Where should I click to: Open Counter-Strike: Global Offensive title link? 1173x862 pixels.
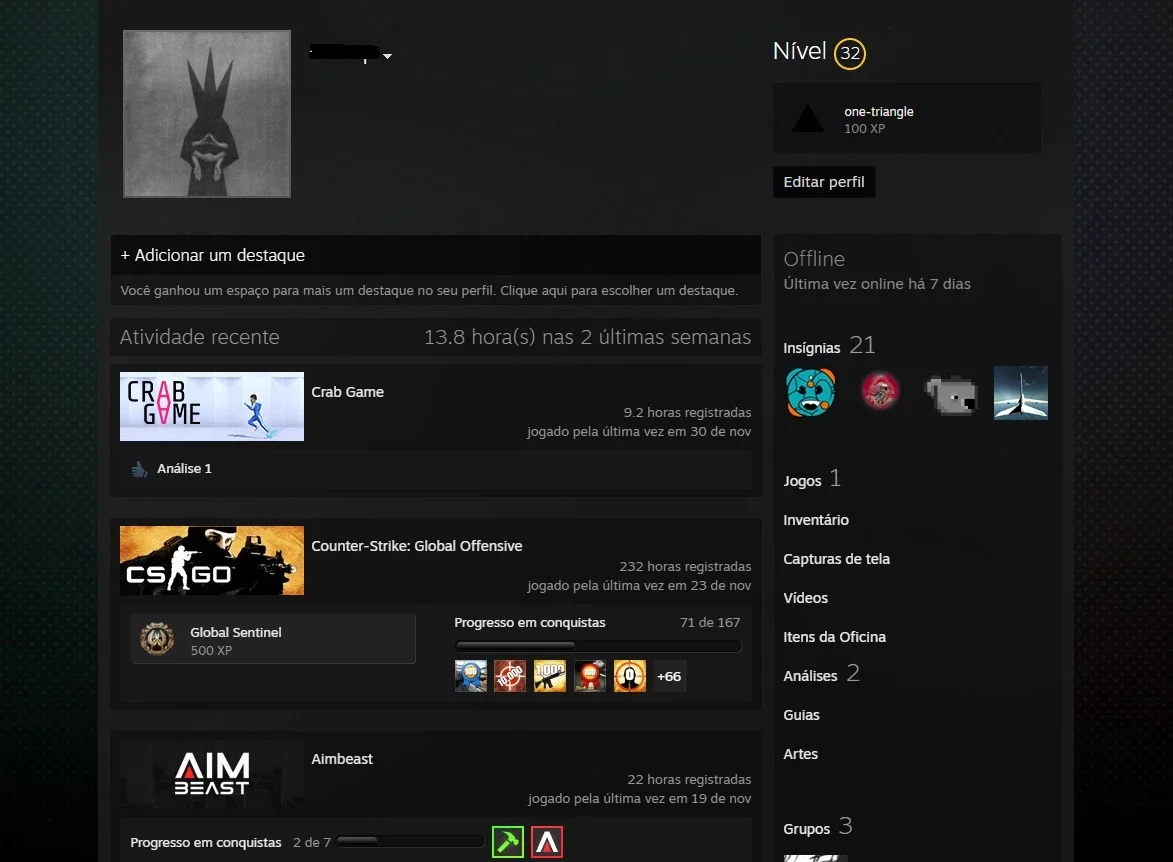pos(417,546)
